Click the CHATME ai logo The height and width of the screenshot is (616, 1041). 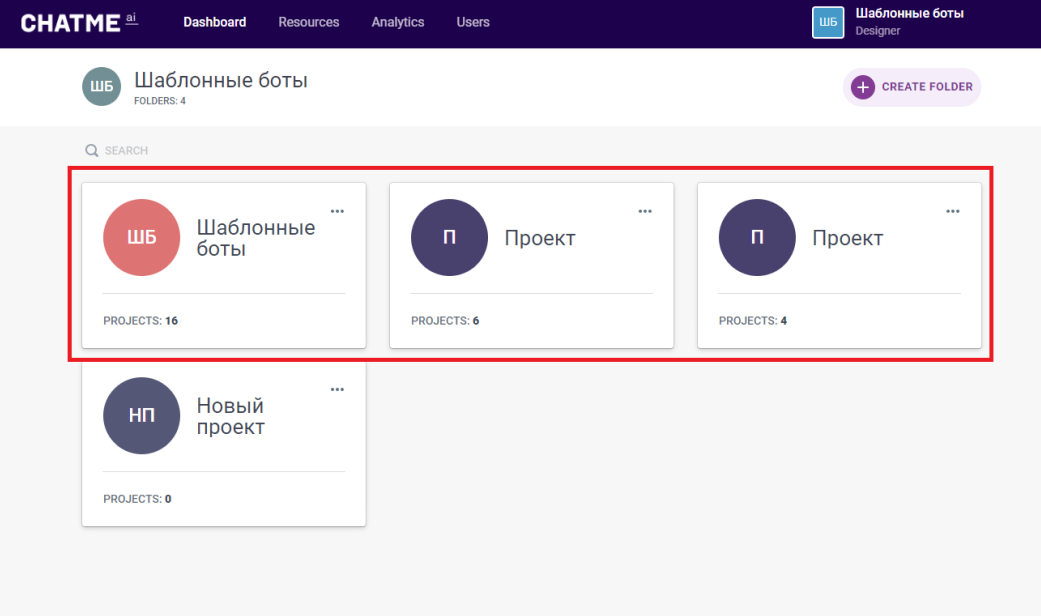(80, 23)
